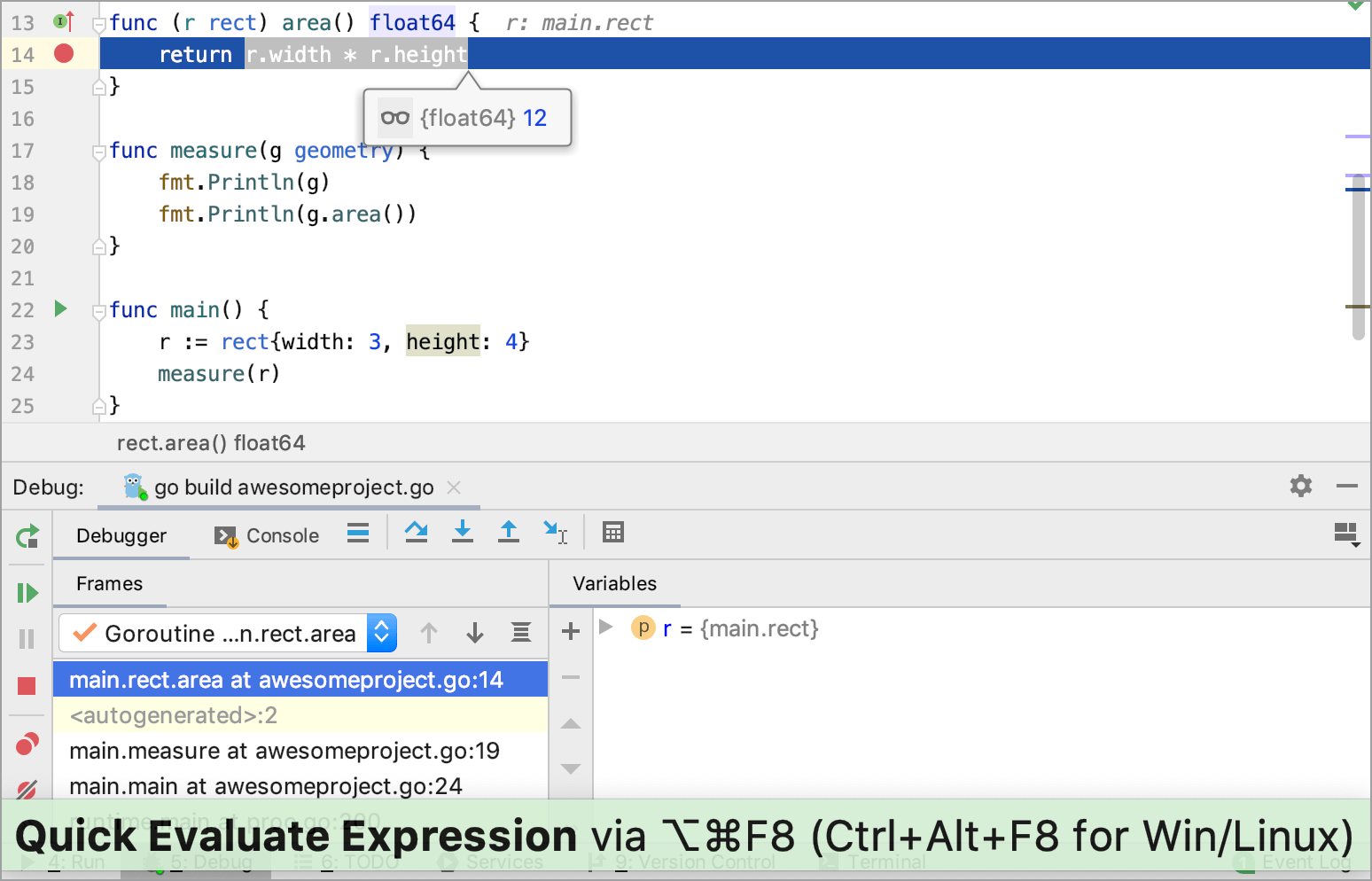Select the <autogenerated>:2 frame
This screenshot has height=881, width=1372.
(300, 715)
